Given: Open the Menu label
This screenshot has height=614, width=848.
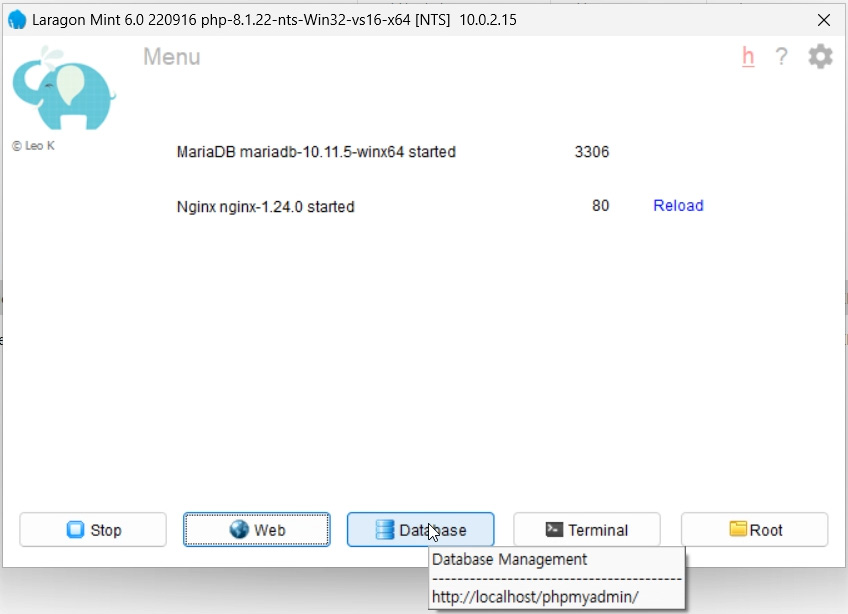Looking at the screenshot, I should [171, 57].
